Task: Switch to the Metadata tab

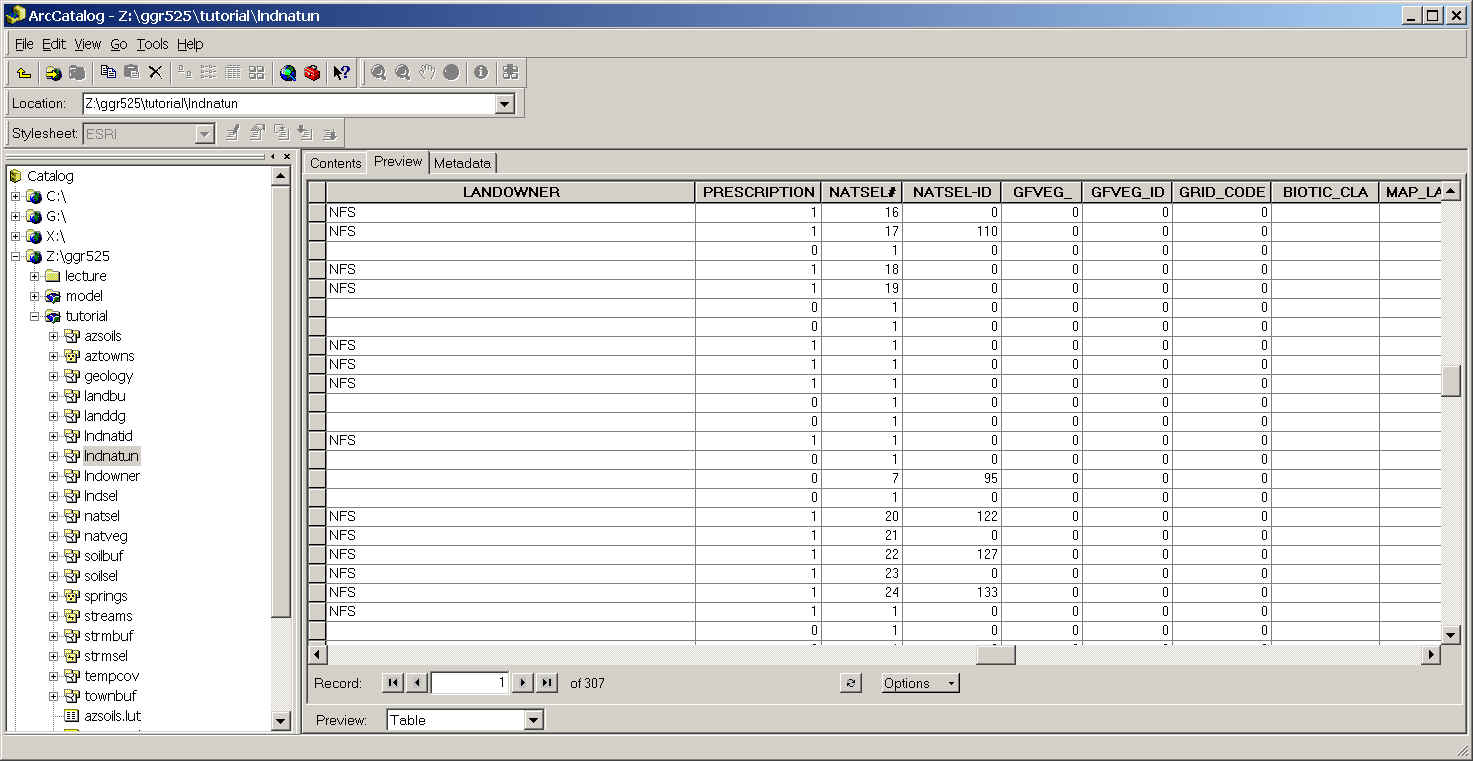Action: [x=462, y=163]
